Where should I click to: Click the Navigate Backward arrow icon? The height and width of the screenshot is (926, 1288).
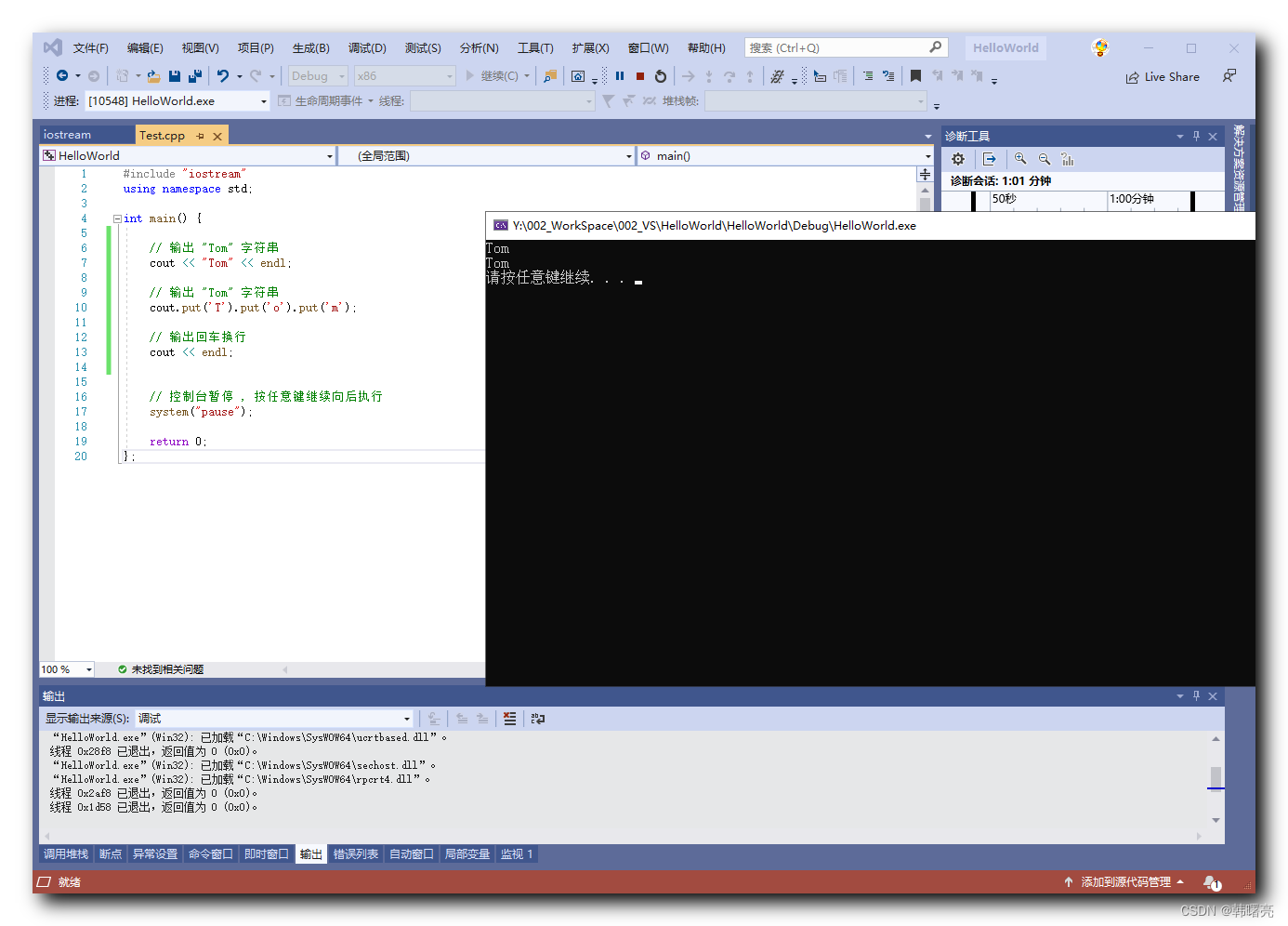[62, 76]
